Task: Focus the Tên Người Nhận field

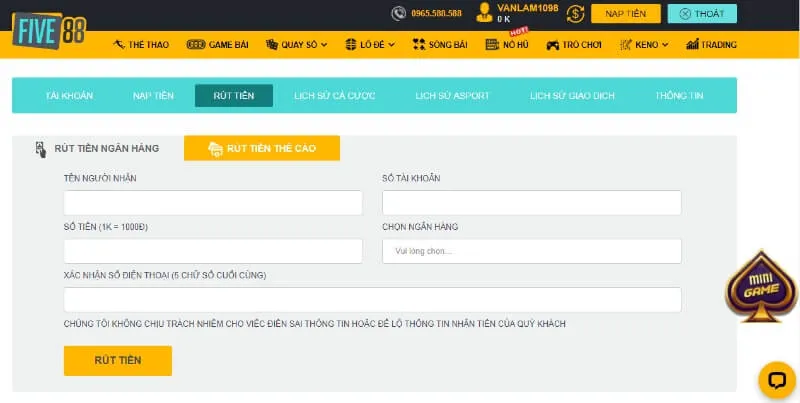Action: click(213, 203)
